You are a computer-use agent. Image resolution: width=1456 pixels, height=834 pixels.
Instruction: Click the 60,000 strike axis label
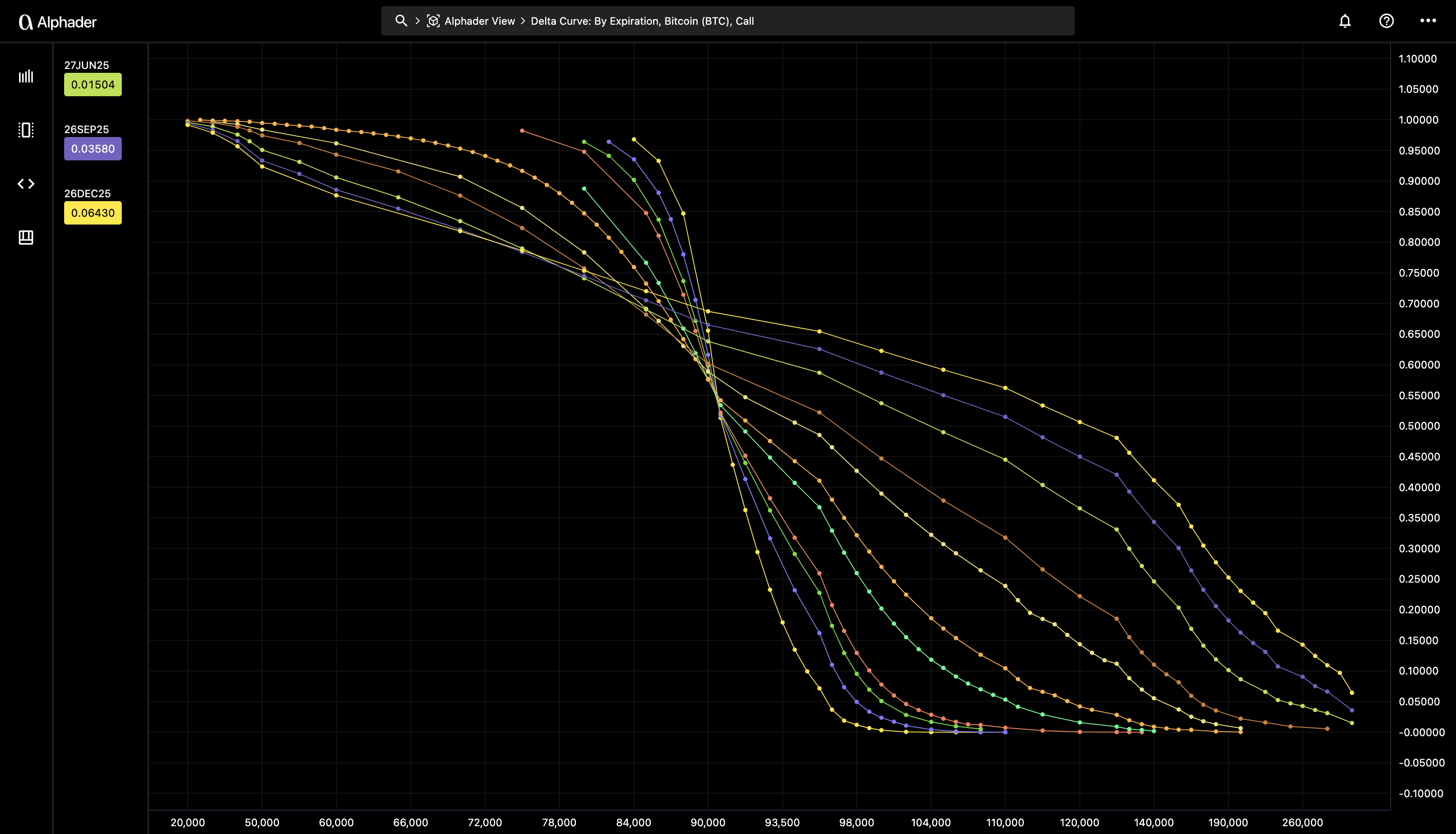(x=336, y=823)
